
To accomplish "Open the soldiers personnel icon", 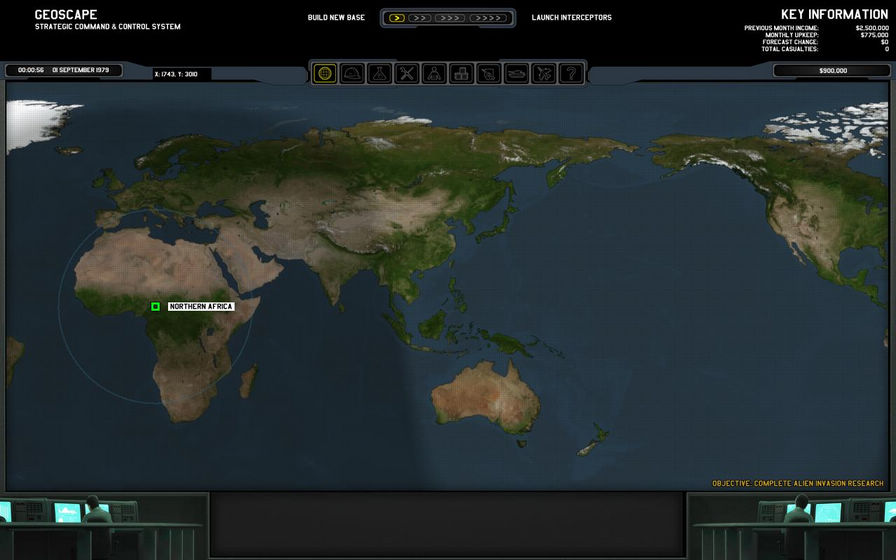I will click(434, 73).
